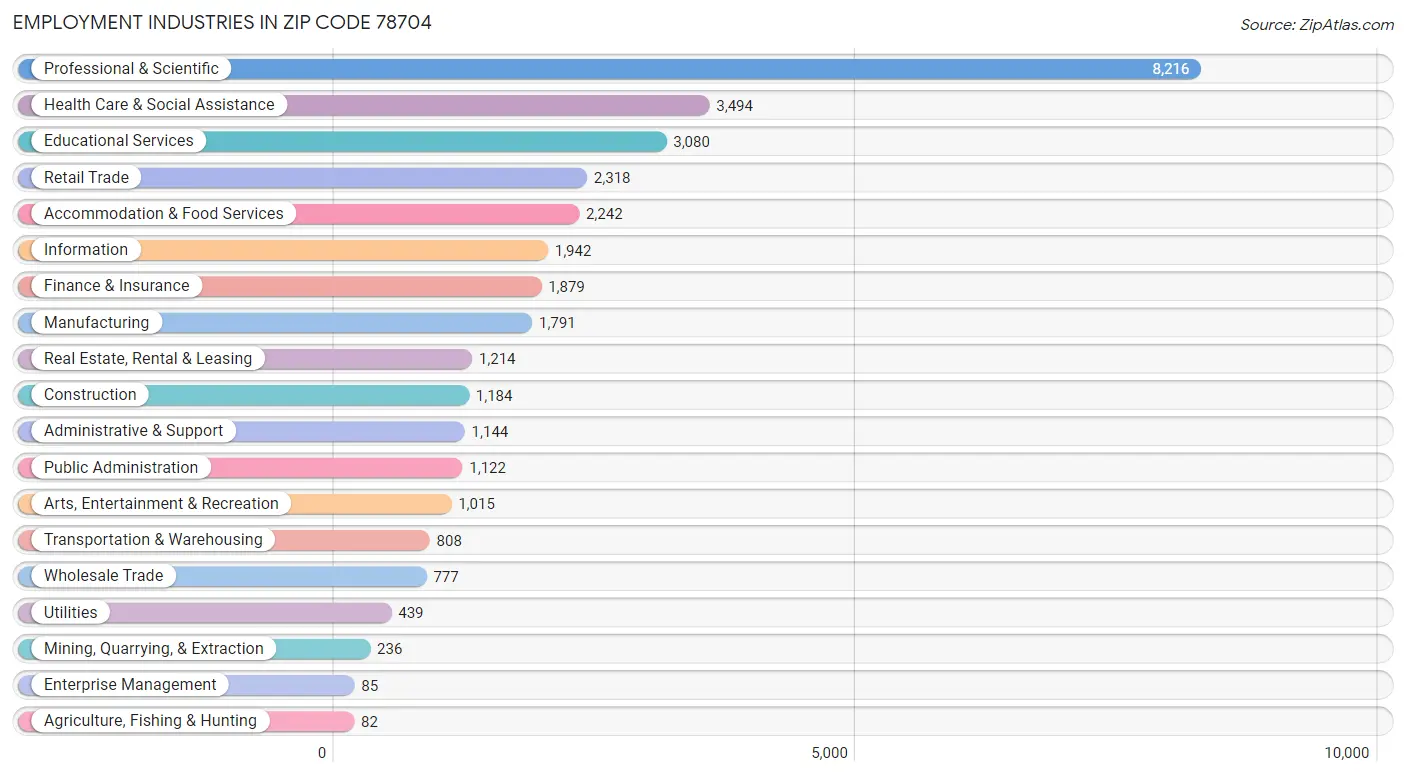Click the Administrative & Support label
The height and width of the screenshot is (776, 1406).
tap(134, 431)
